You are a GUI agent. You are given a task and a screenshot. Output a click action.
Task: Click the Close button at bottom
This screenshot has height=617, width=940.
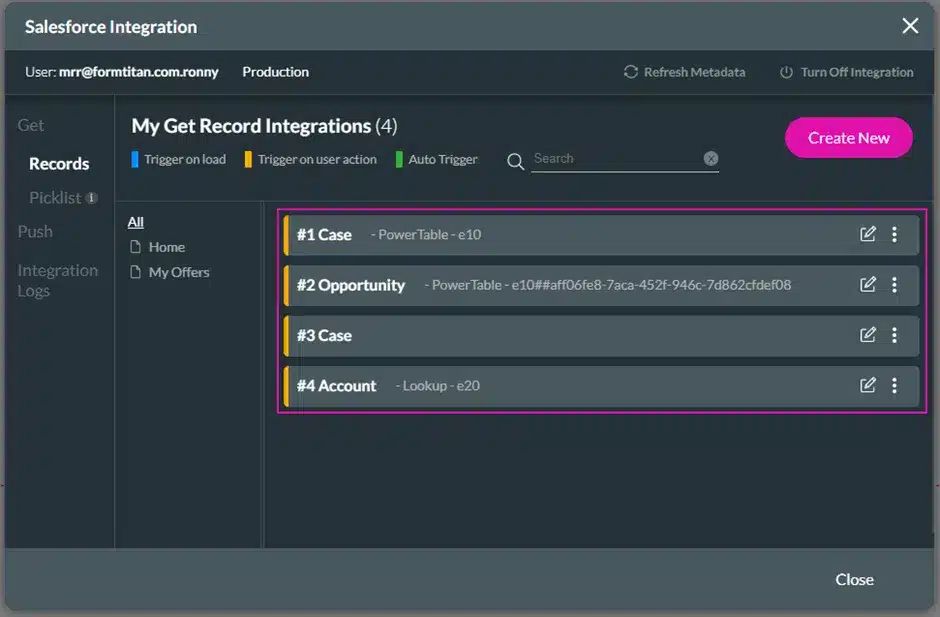854,580
